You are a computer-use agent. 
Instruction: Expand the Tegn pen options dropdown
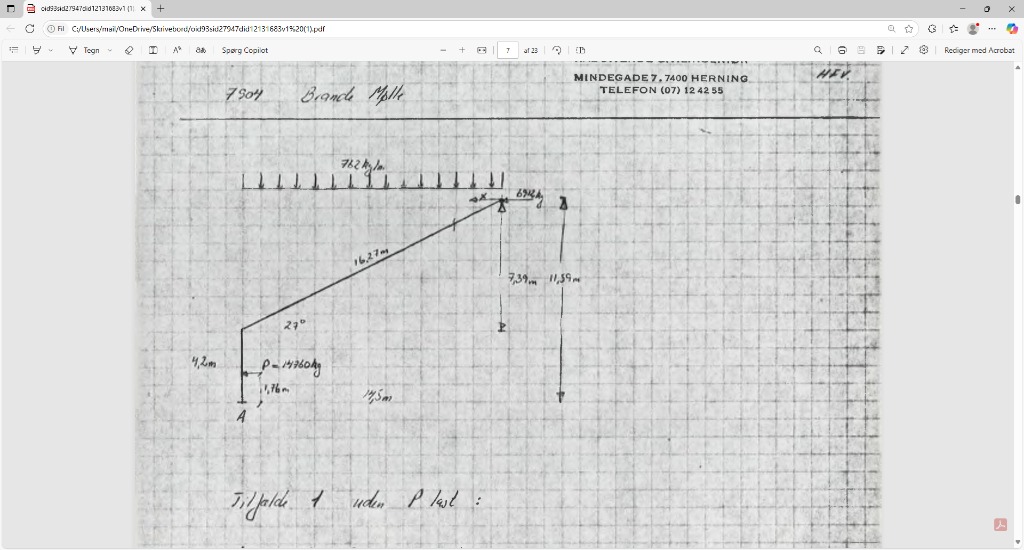point(110,50)
